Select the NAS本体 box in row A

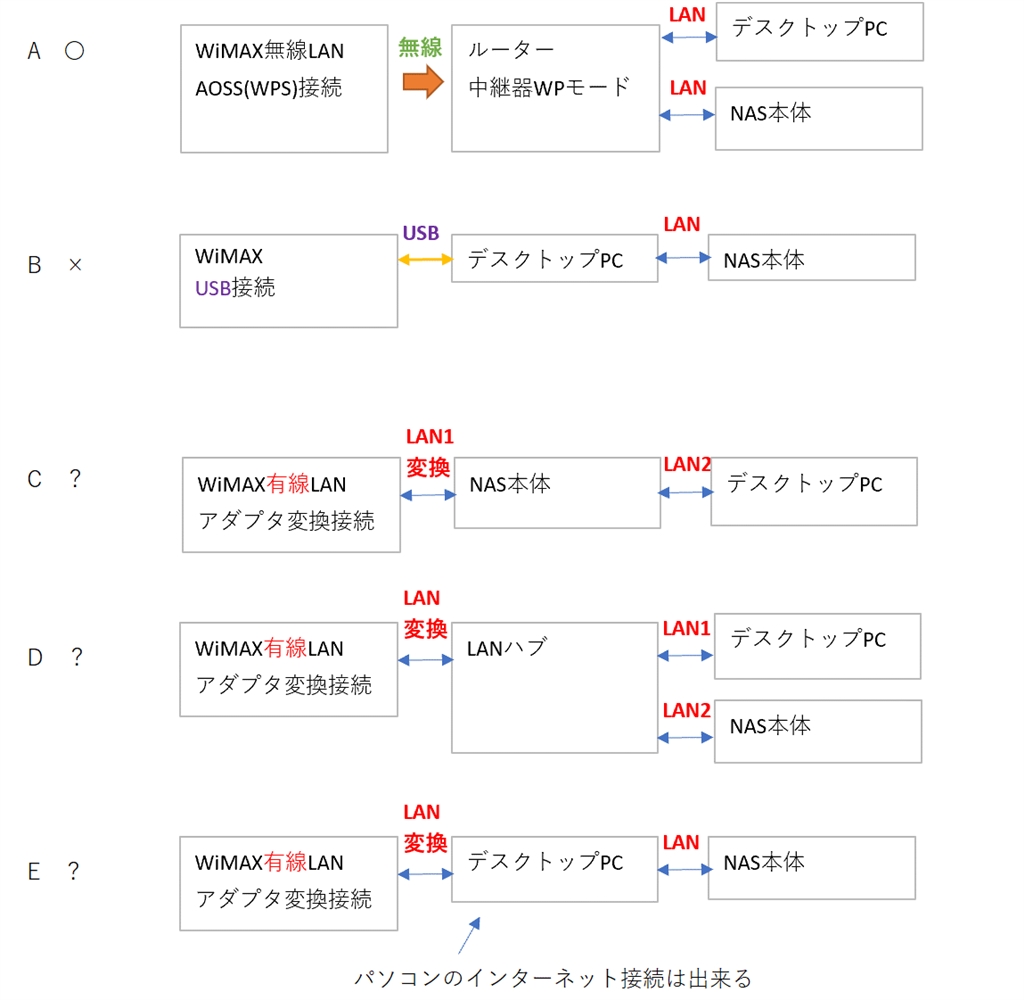click(x=819, y=117)
